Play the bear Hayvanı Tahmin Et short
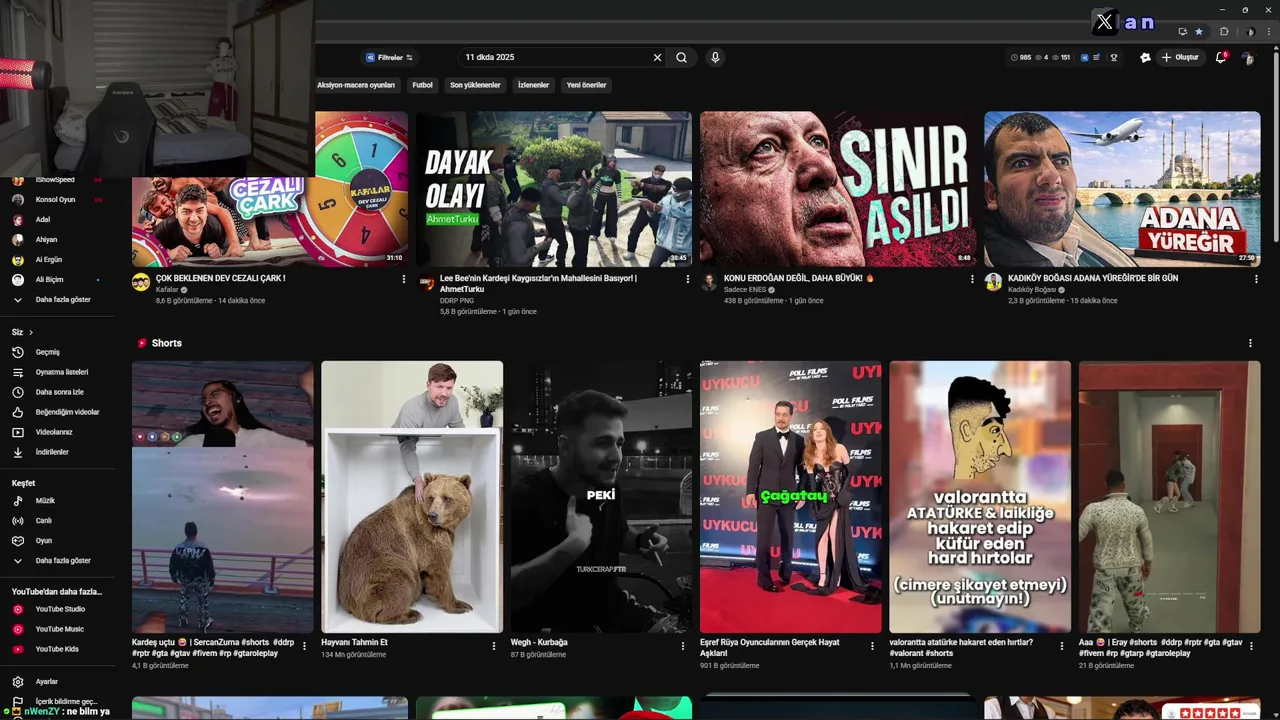The image size is (1280, 720). (x=412, y=497)
